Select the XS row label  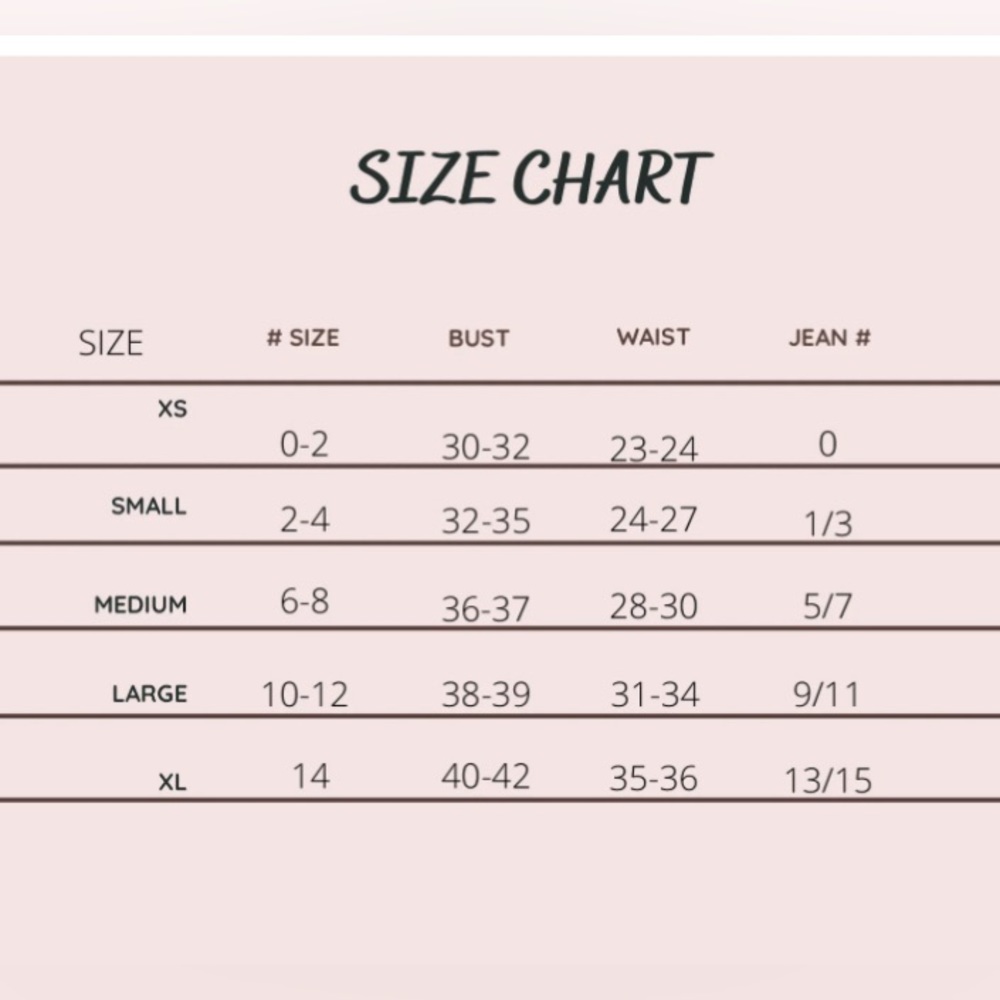(172, 409)
